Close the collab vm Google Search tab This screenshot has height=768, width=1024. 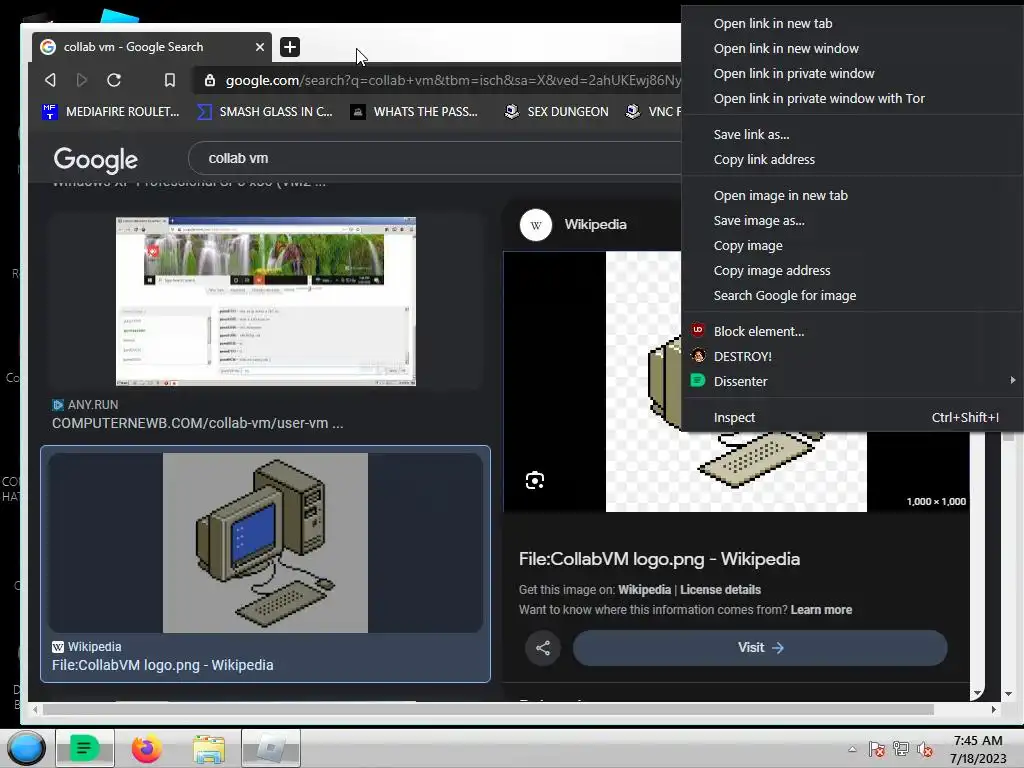260,47
